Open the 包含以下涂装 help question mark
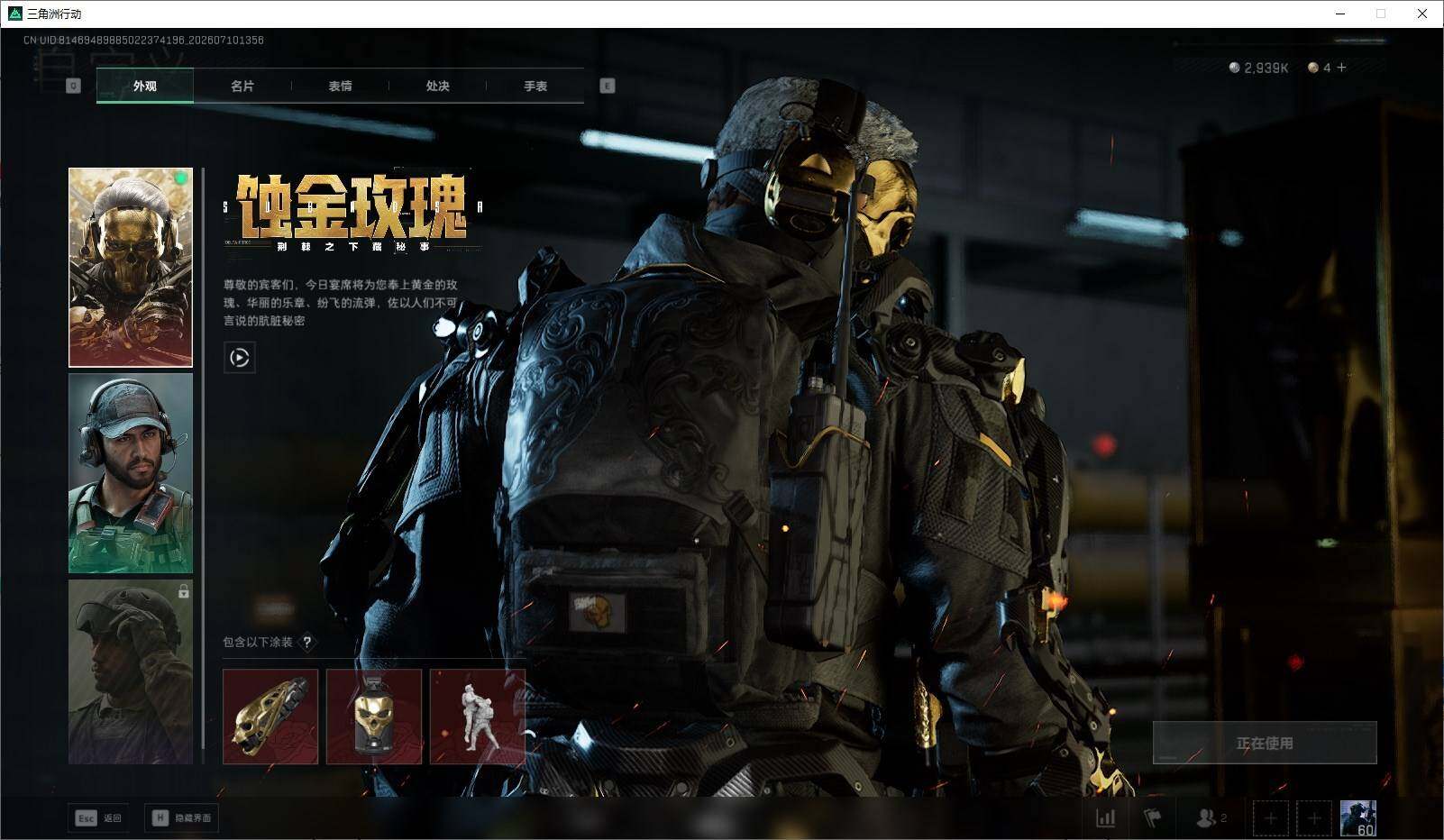 pos(307,642)
